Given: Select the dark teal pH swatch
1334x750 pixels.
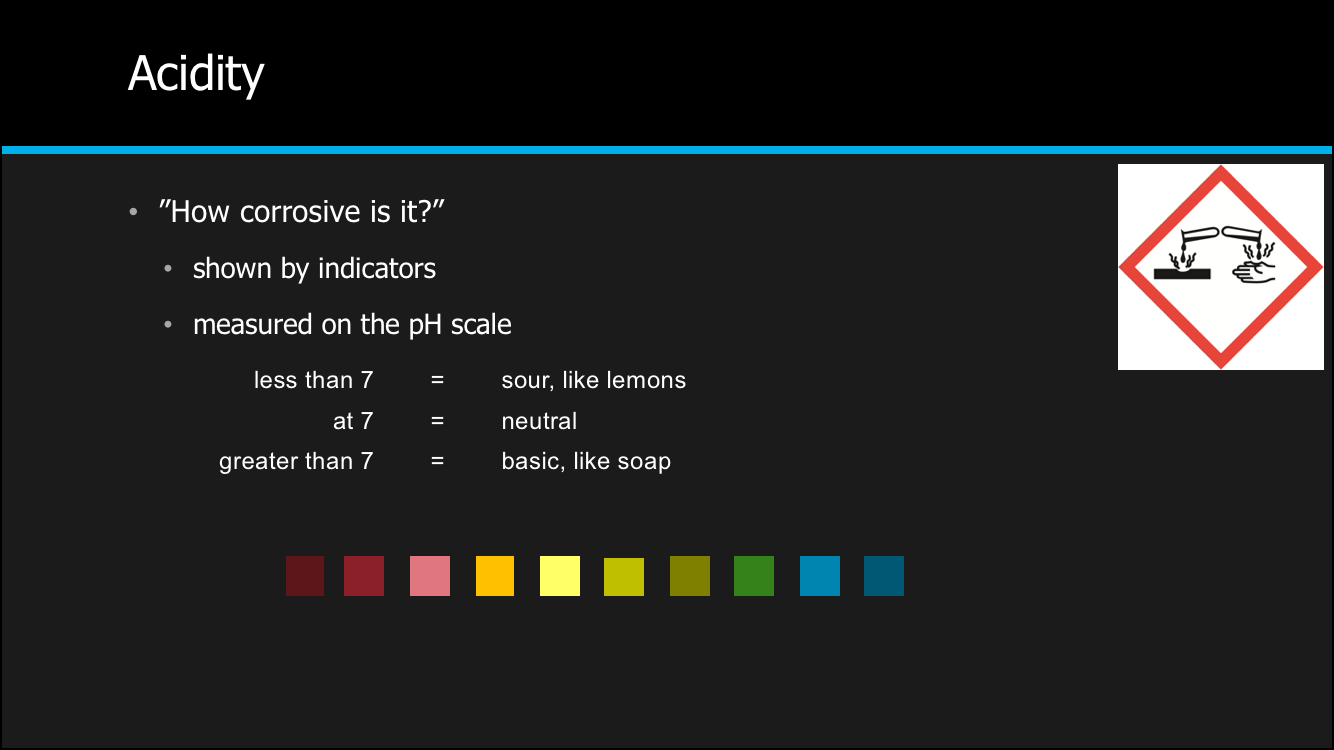Looking at the screenshot, I should click(884, 576).
